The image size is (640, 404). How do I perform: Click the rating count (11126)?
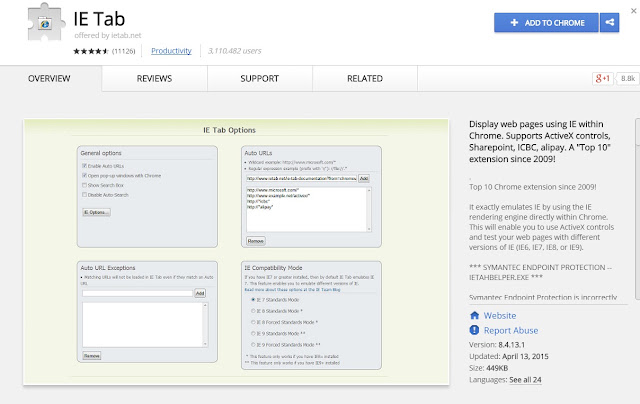pyautogui.click(x=123, y=51)
